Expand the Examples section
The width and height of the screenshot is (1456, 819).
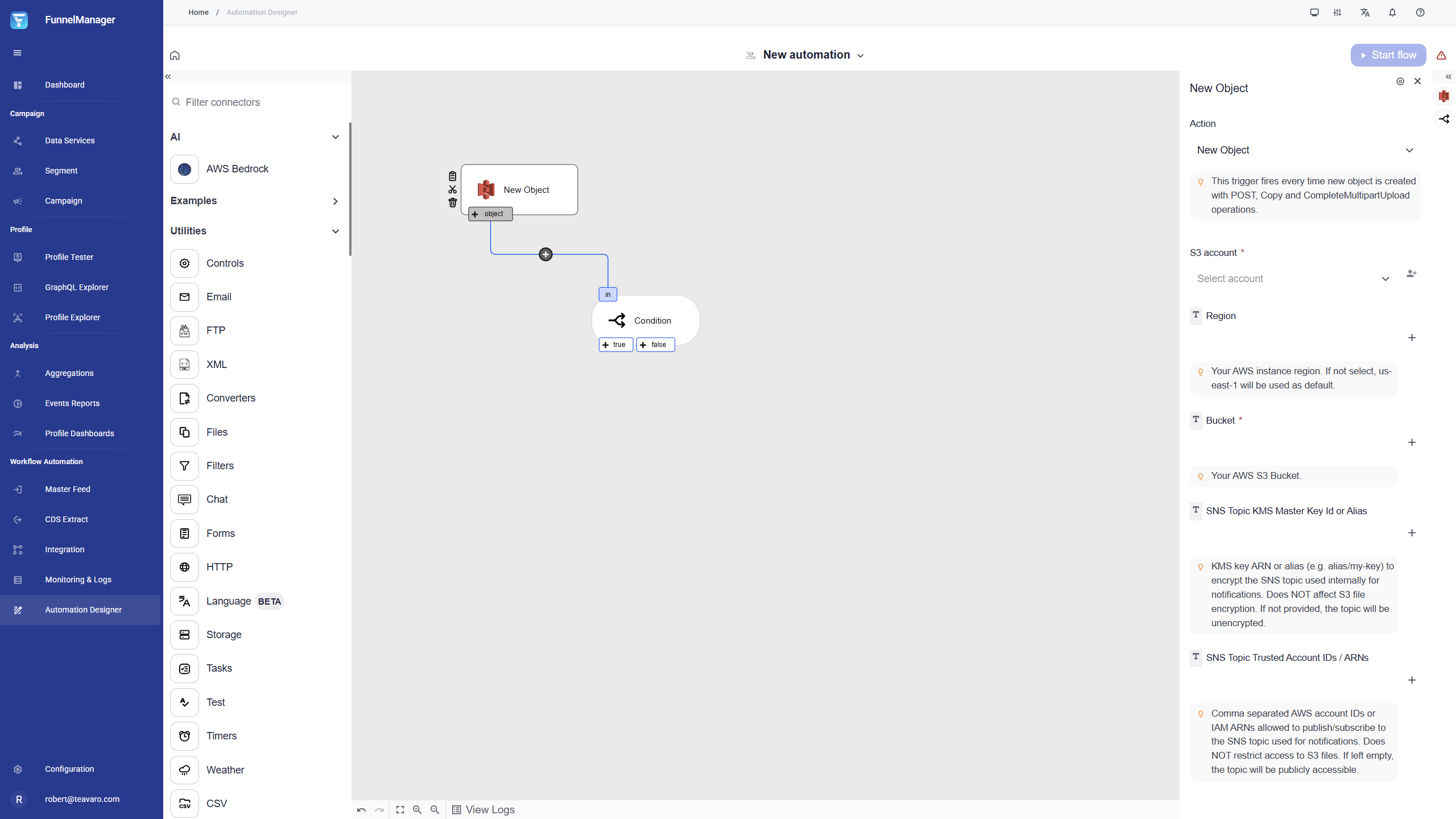(x=335, y=201)
